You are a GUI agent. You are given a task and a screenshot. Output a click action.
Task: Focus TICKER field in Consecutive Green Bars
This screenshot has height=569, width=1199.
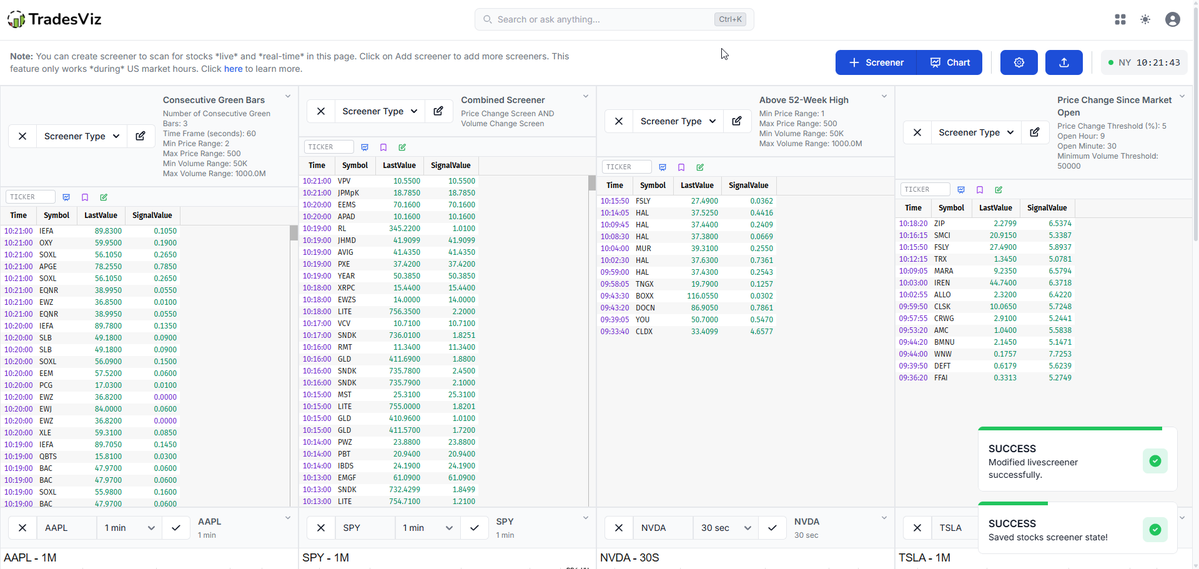pyautogui.click(x=31, y=197)
